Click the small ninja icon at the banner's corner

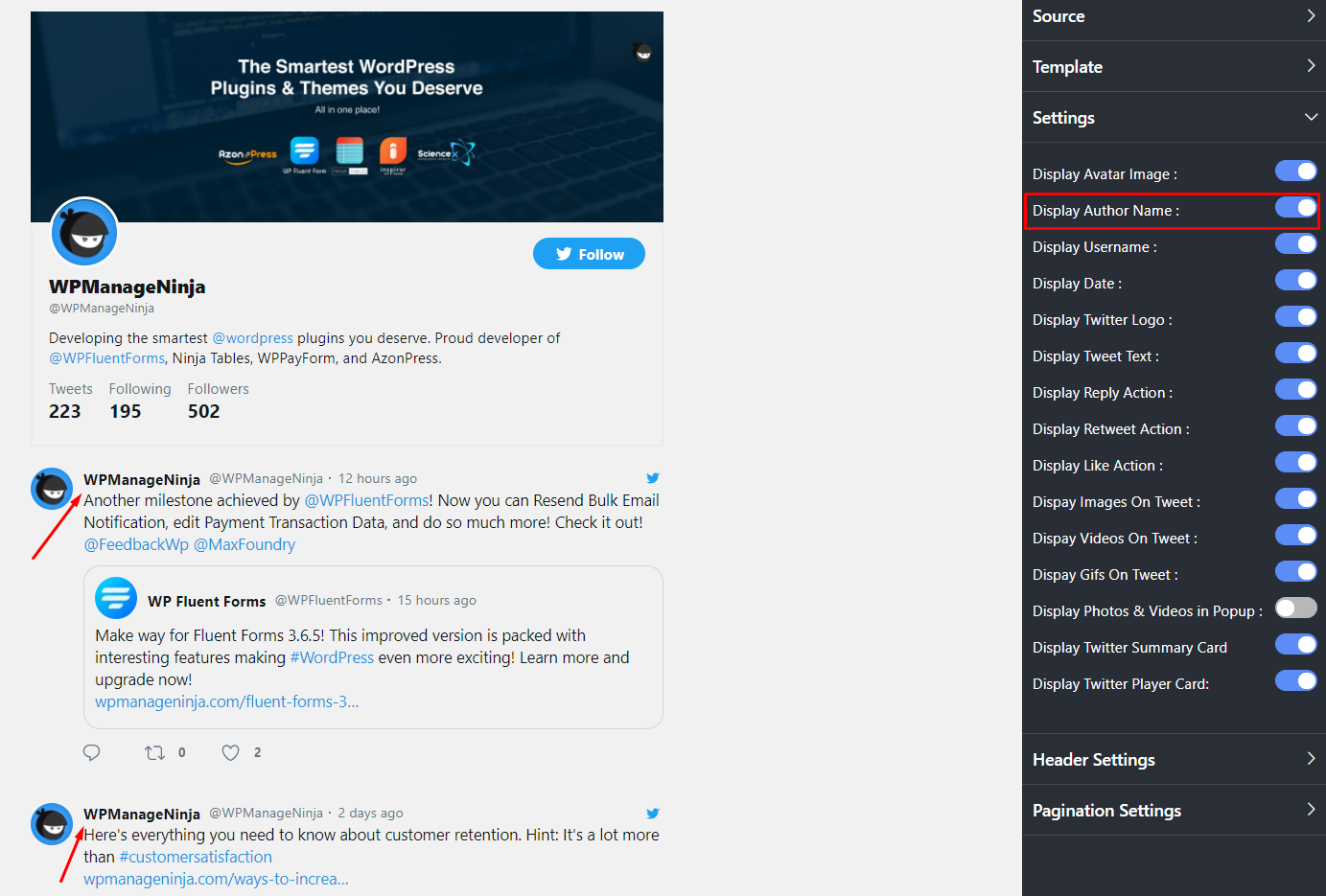643,52
